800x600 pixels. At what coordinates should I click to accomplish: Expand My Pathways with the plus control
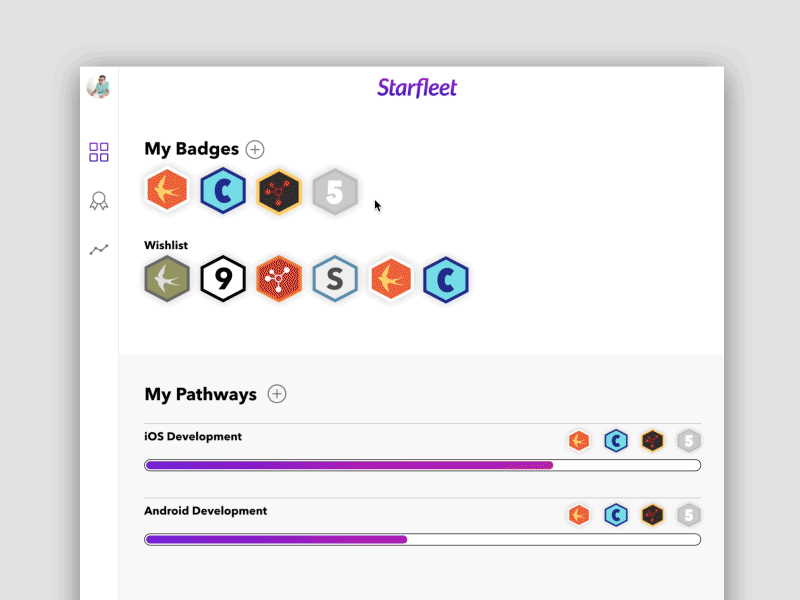click(x=277, y=394)
